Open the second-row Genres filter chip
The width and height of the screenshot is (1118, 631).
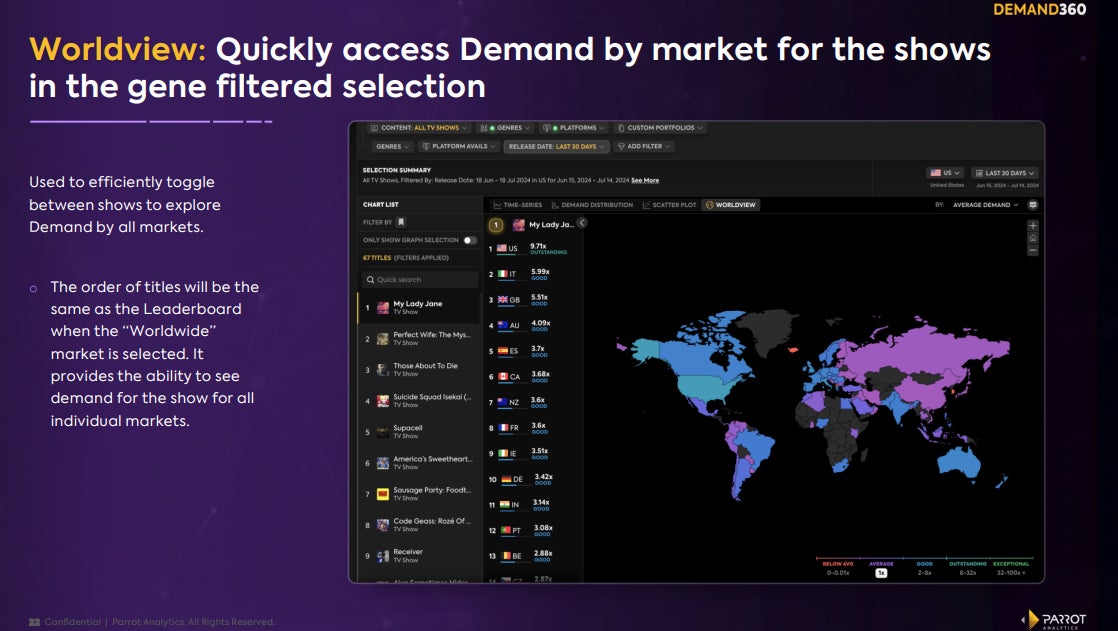pos(392,146)
